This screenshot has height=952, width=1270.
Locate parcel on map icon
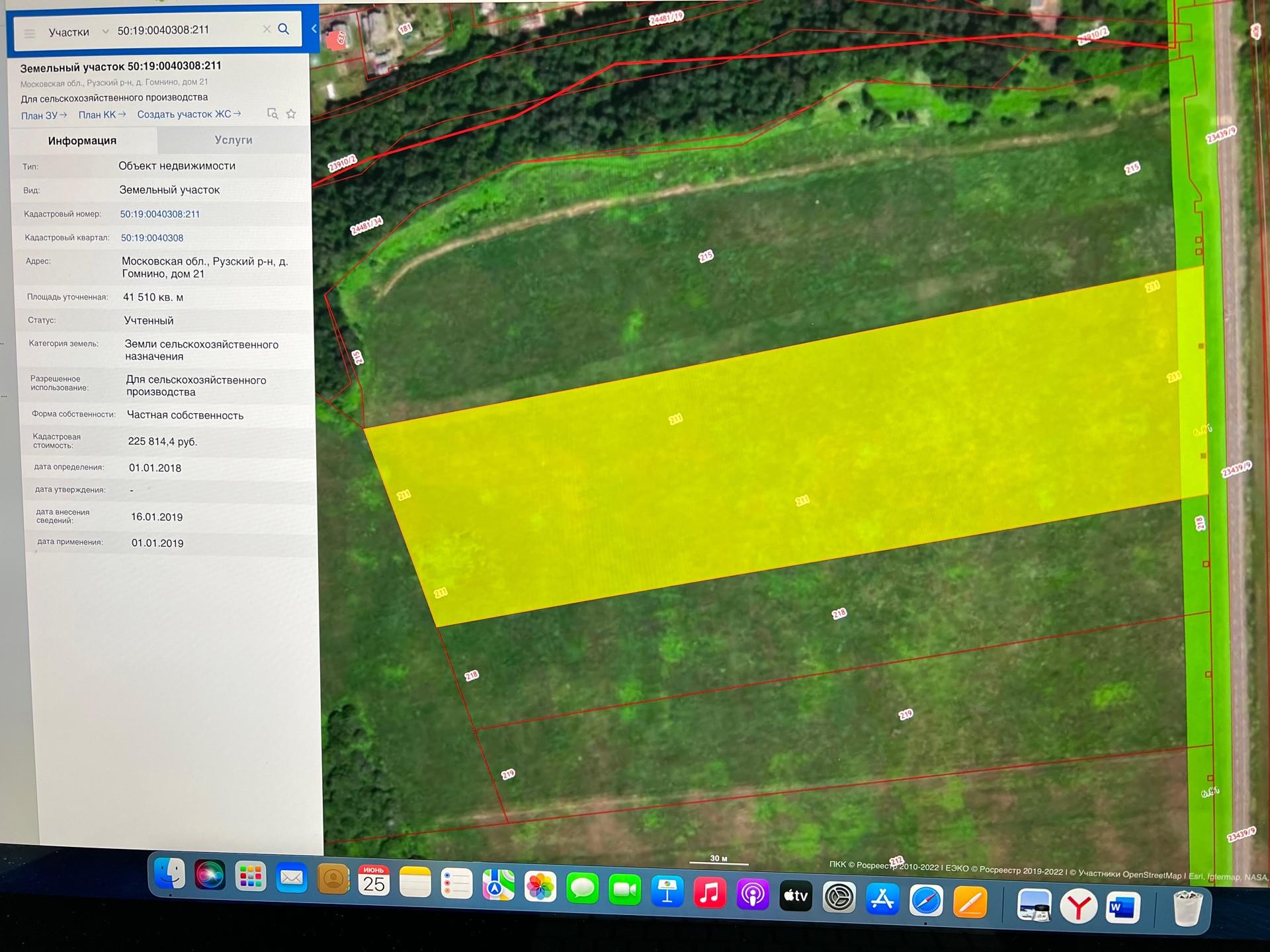(x=272, y=114)
